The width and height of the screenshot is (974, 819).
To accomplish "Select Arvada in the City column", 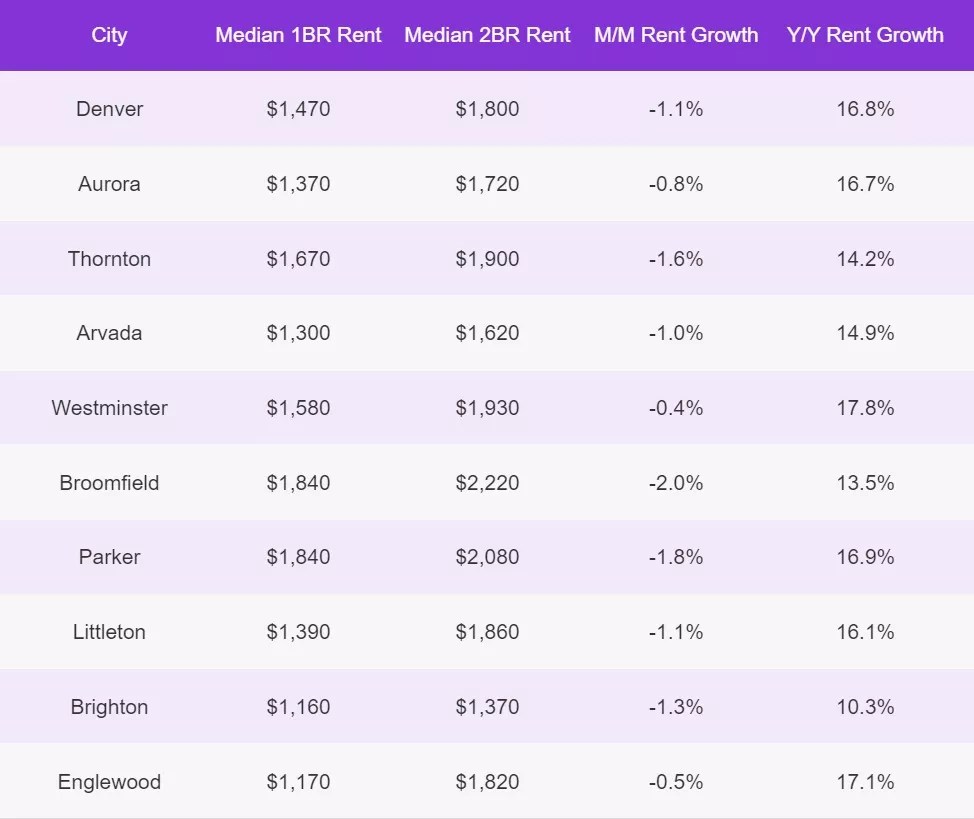I will coord(109,333).
